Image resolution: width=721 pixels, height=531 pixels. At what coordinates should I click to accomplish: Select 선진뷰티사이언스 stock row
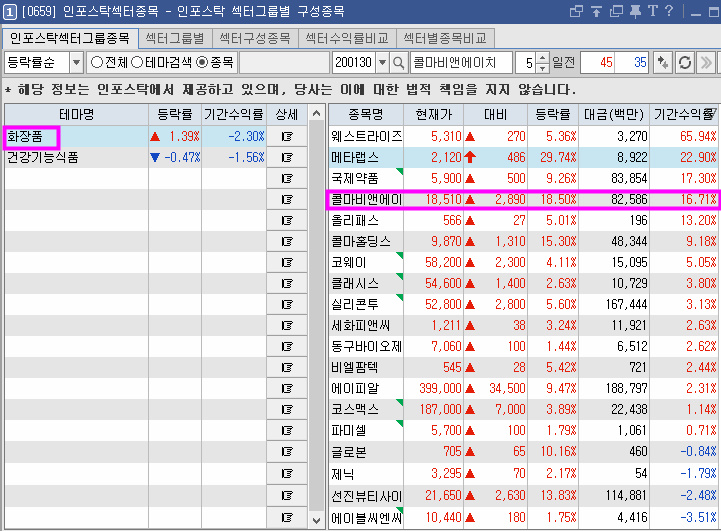coord(523,496)
